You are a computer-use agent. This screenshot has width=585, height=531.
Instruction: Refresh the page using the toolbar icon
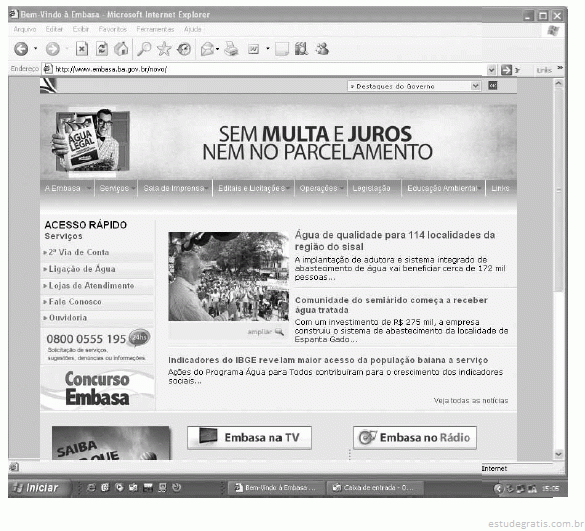pos(102,49)
